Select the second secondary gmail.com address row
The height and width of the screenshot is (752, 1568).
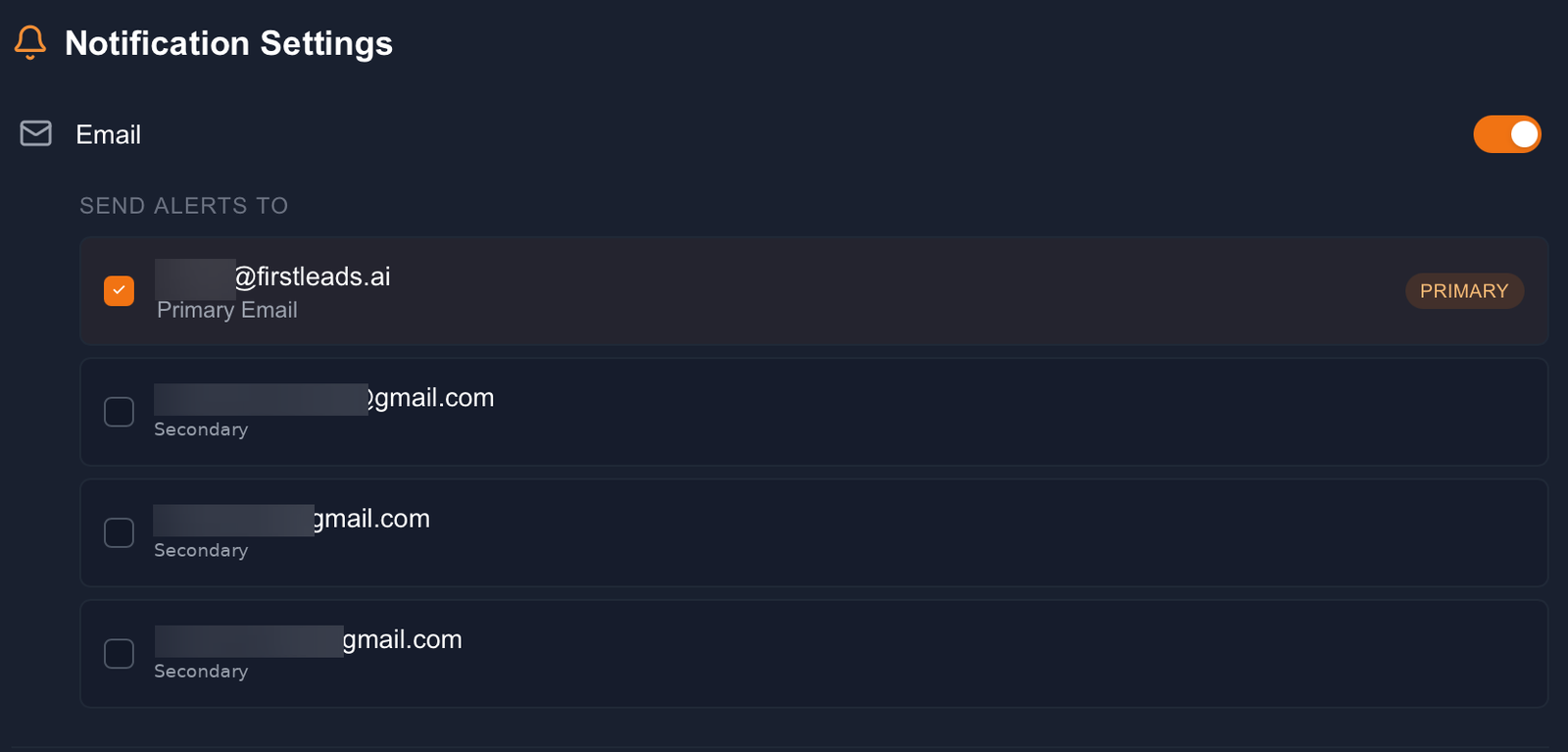click(x=813, y=532)
